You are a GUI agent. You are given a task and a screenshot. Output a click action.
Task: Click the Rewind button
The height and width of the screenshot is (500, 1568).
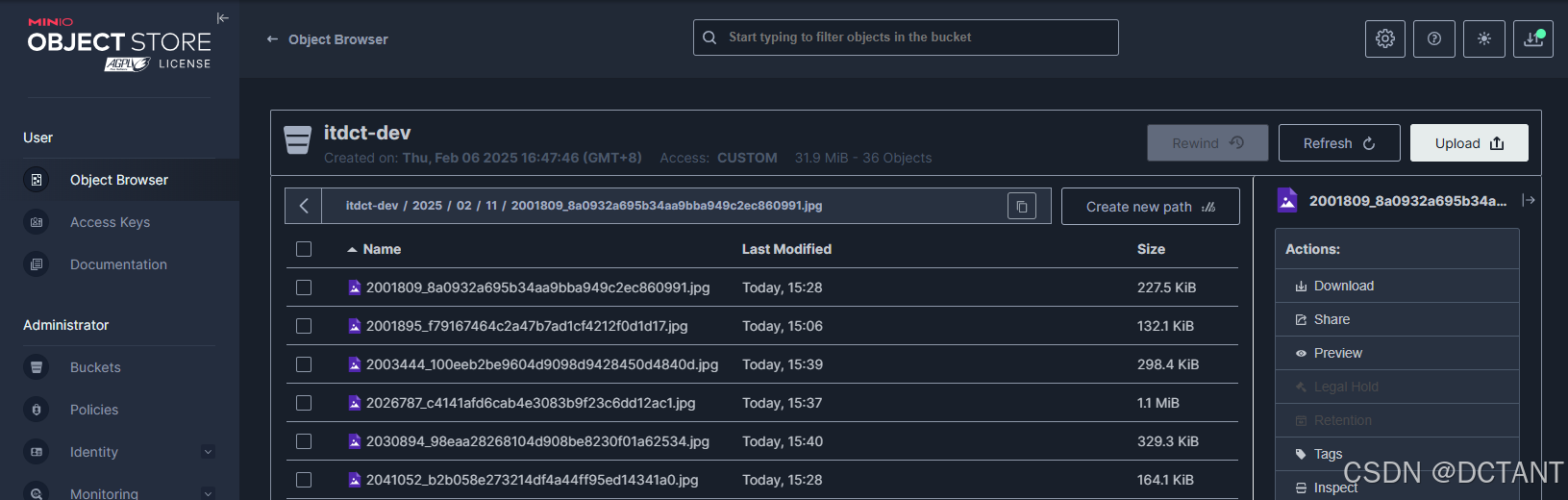point(1207,143)
